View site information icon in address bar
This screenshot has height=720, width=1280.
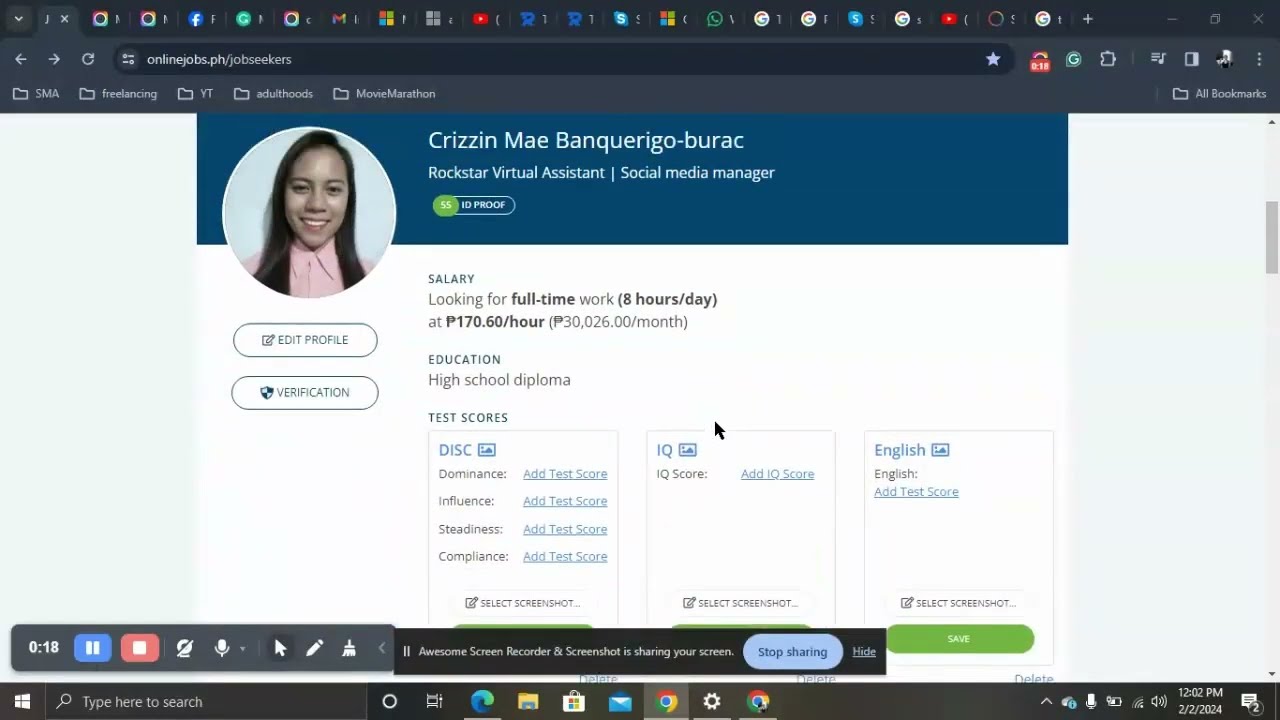point(128,59)
